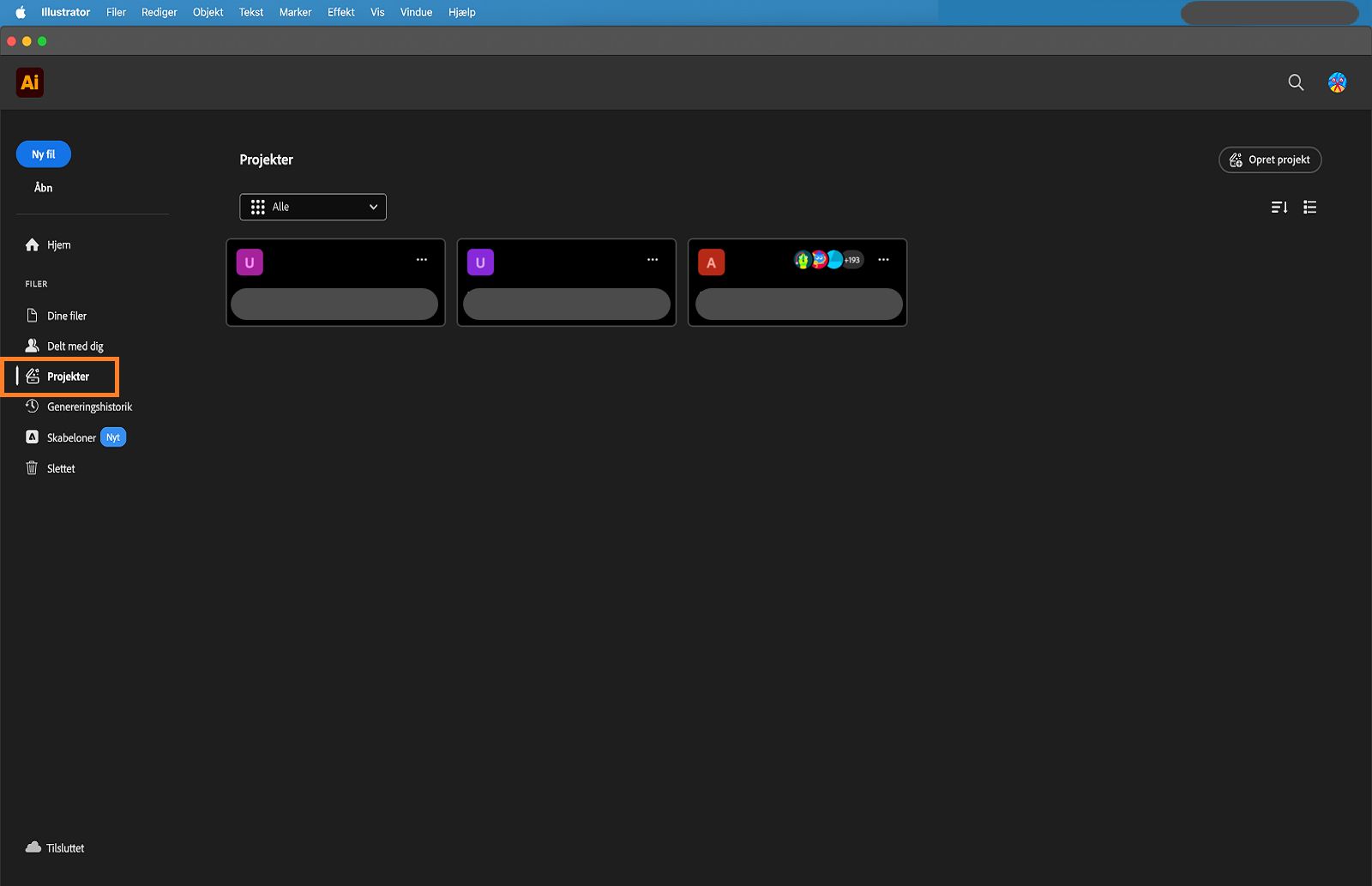The height and width of the screenshot is (886, 1372).
Task: Open the A project card name
Action: click(799, 304)
